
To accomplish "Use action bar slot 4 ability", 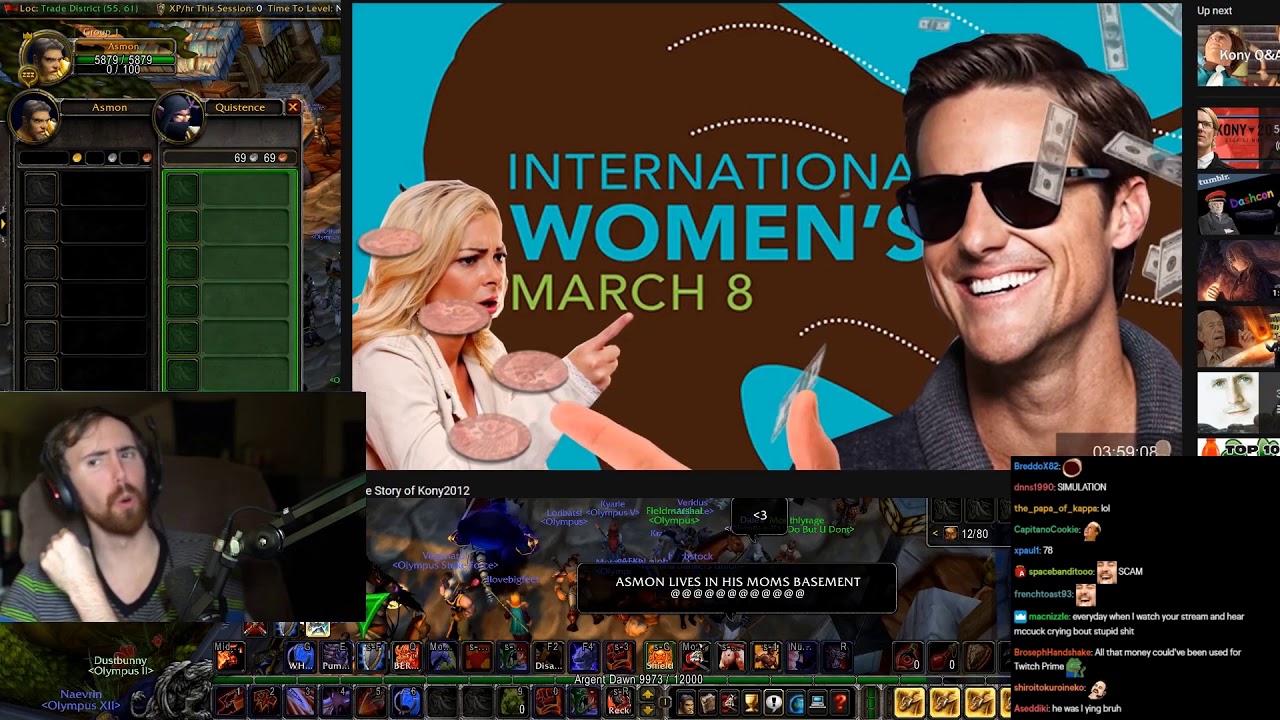I will 336,701.
